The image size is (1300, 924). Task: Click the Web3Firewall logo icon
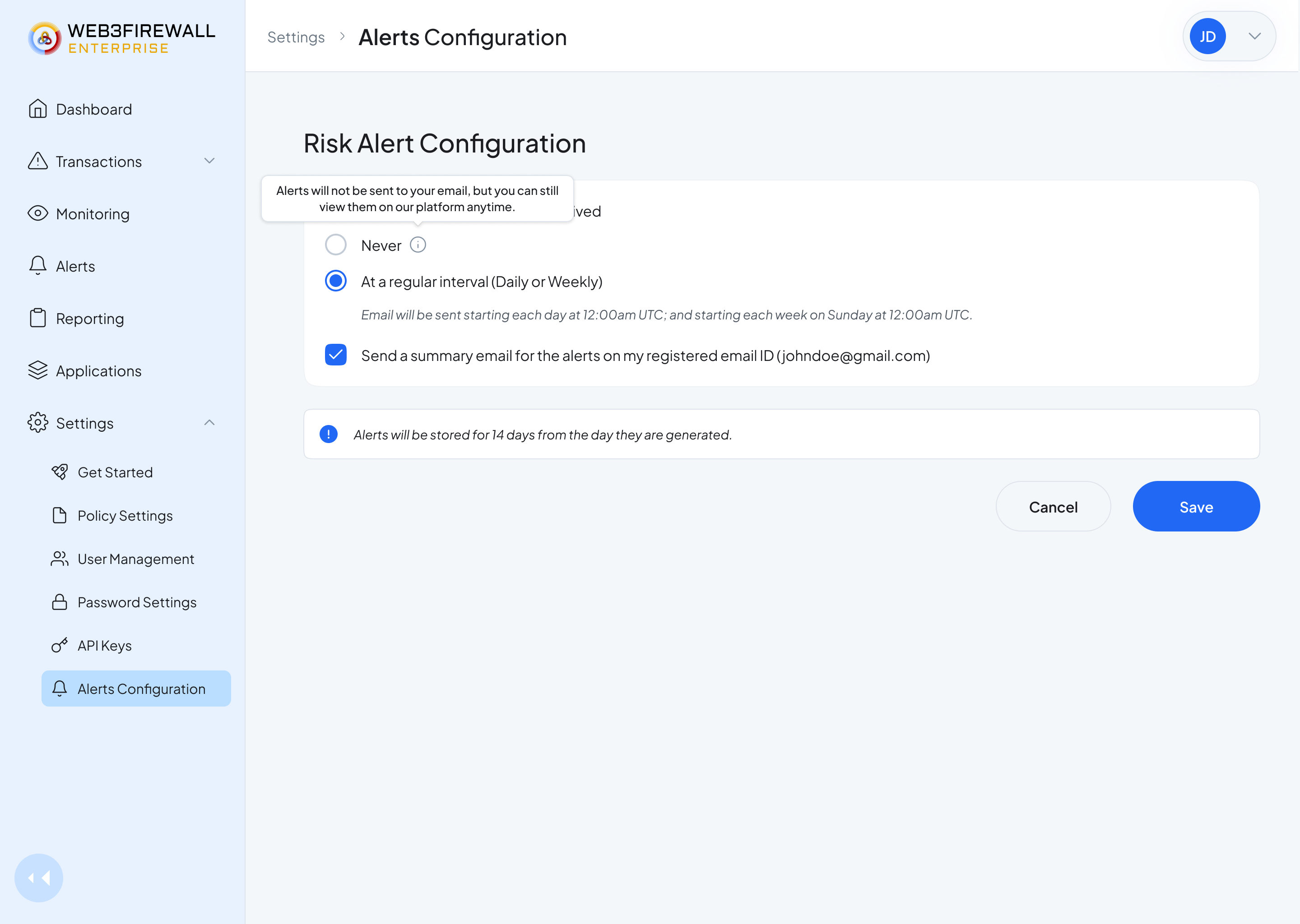coord(45,39)
